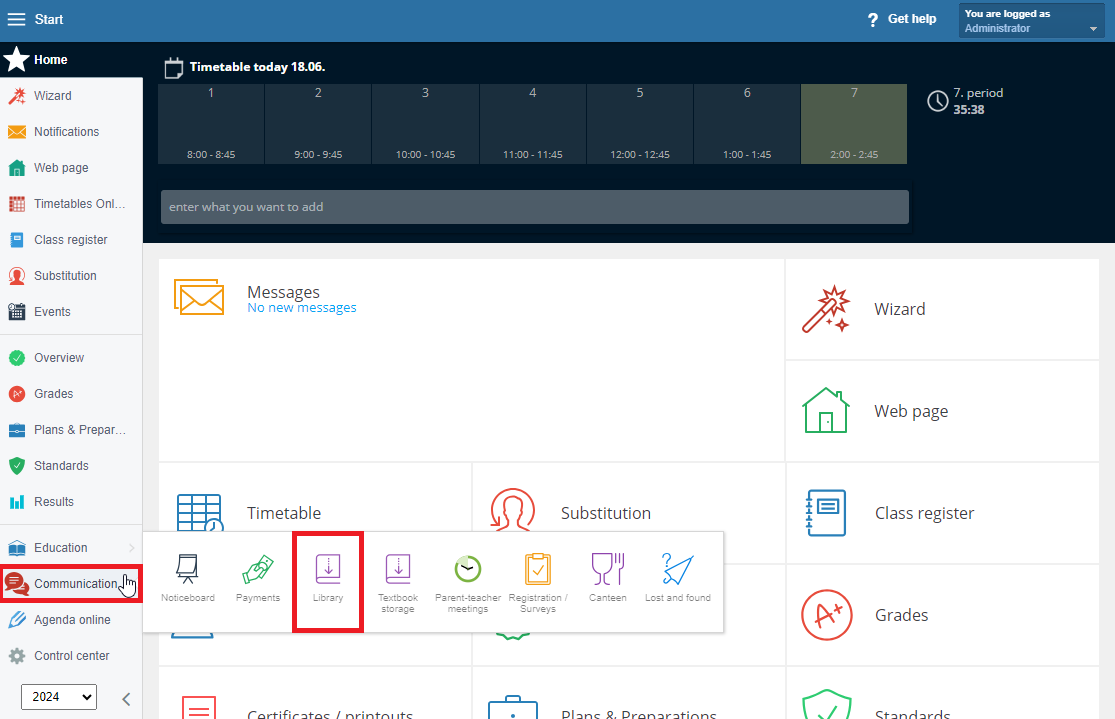The height and width of the screenshot is (719, 1115).
Task: Open Payments in the Communication popup
Action: tap(257, 578)
